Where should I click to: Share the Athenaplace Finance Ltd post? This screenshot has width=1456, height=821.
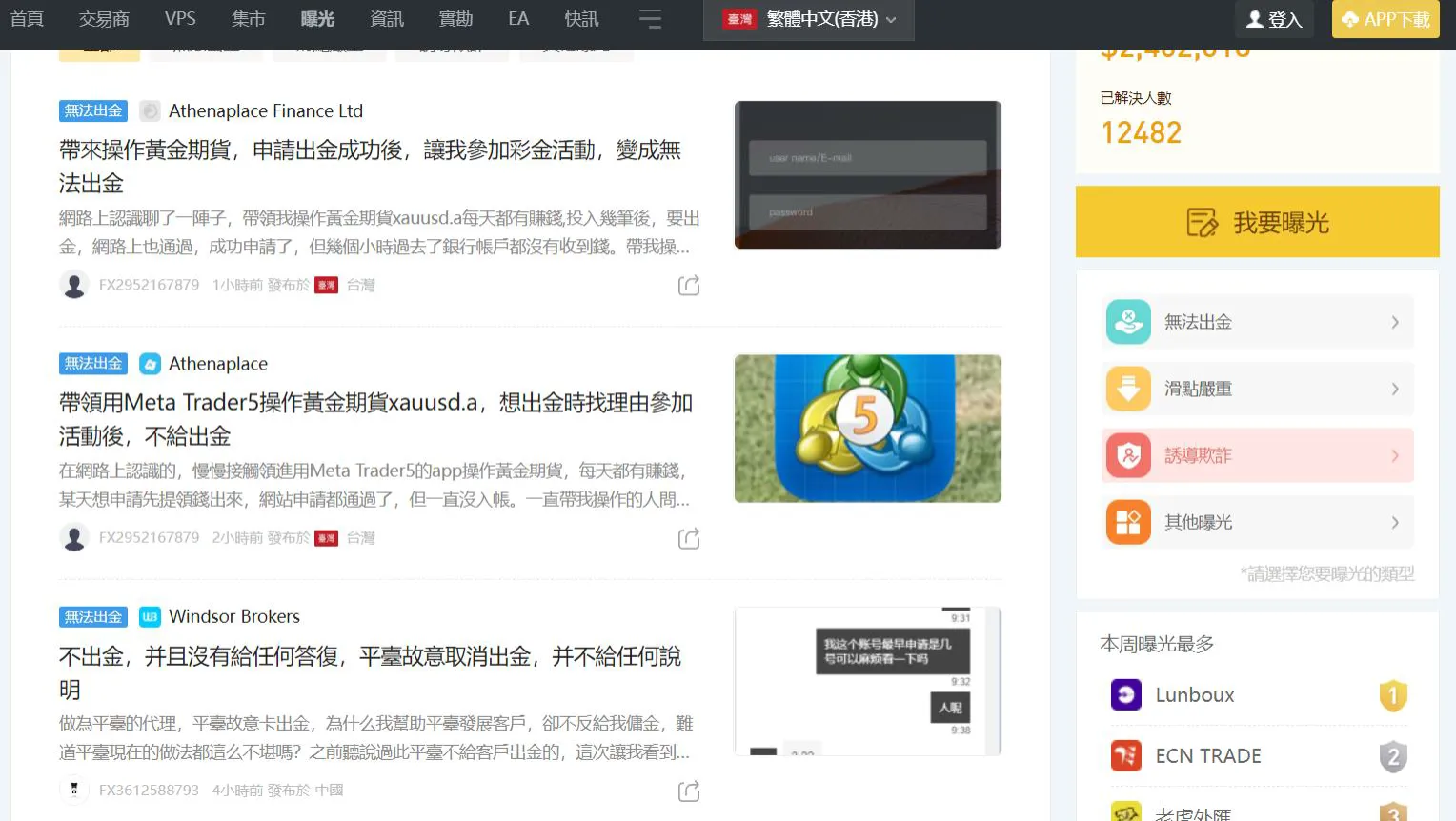tap(689, 286)
